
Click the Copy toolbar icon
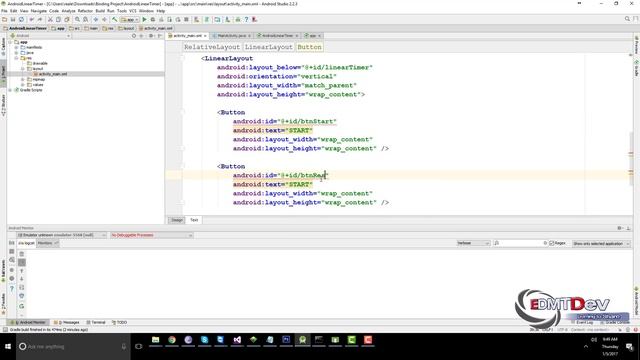tap(58, 19)
